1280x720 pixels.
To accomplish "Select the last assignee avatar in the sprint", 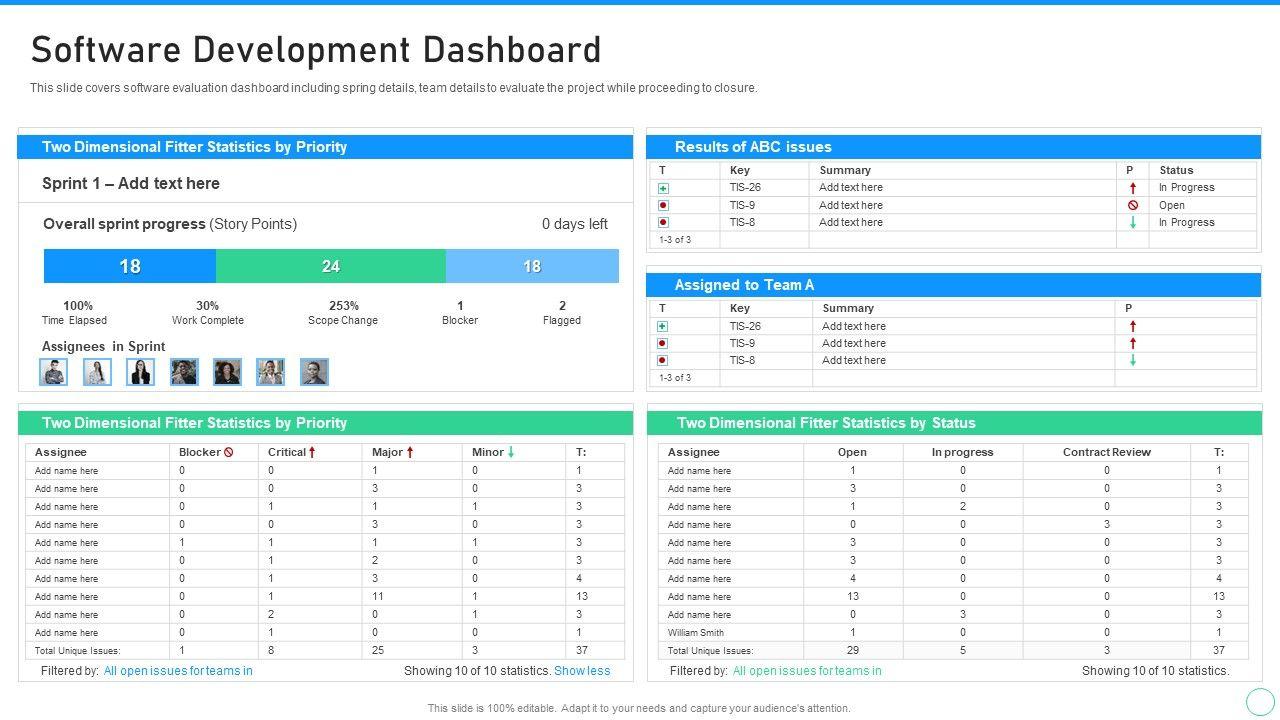I will pyautogui.click(x=314, y=372).
